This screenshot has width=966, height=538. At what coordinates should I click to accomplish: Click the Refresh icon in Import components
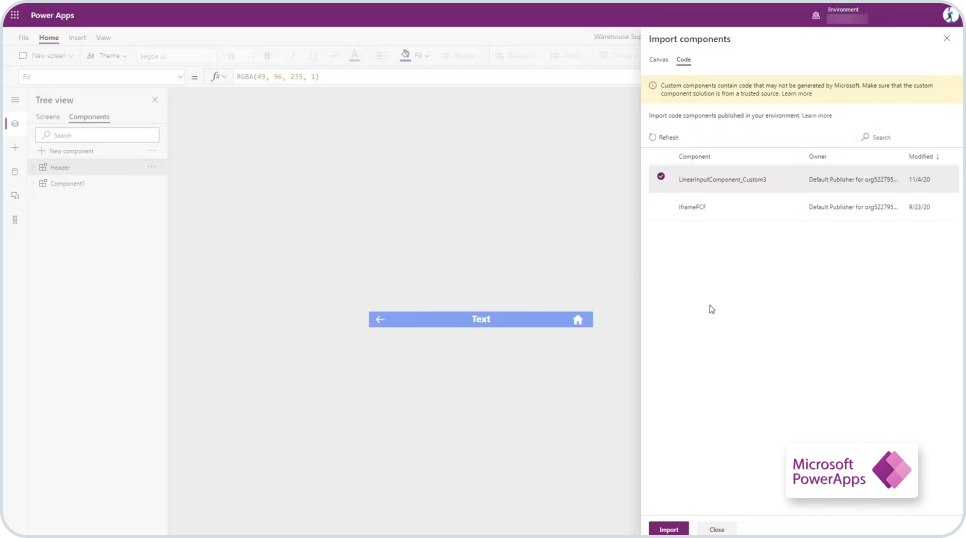click(653, 138)
